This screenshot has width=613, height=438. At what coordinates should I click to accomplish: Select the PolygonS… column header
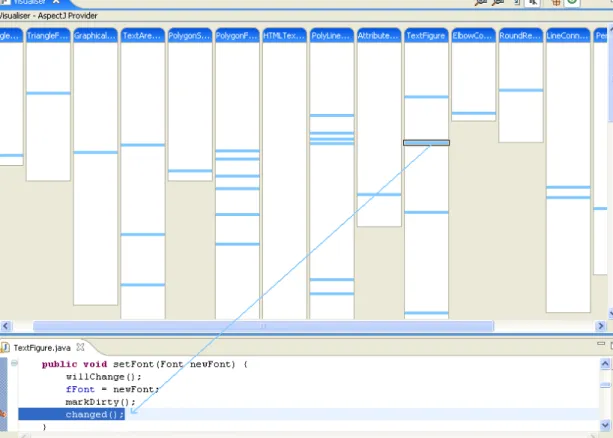[x=190, y=36]
